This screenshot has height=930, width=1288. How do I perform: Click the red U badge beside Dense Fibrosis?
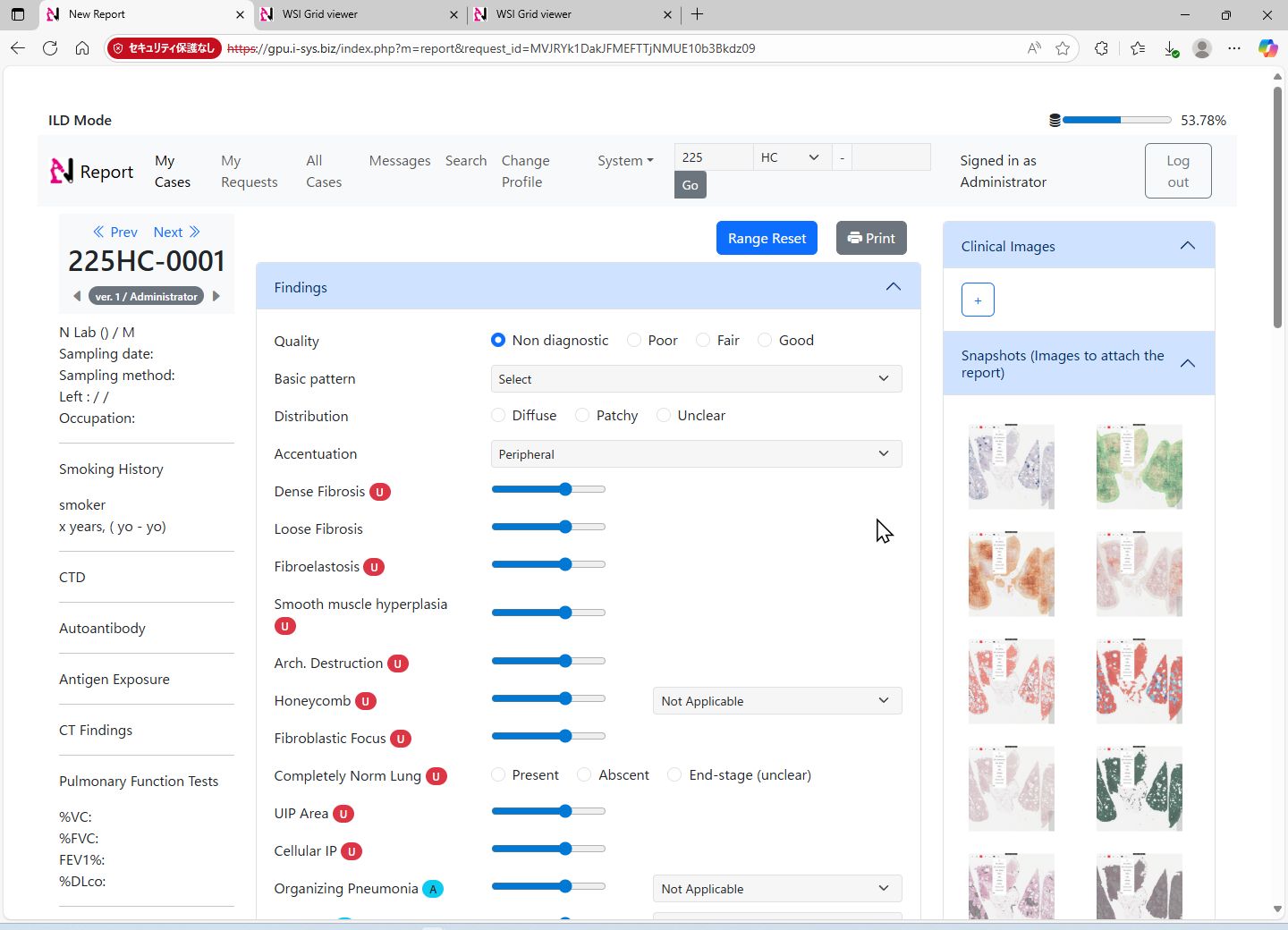click(380, 492)
